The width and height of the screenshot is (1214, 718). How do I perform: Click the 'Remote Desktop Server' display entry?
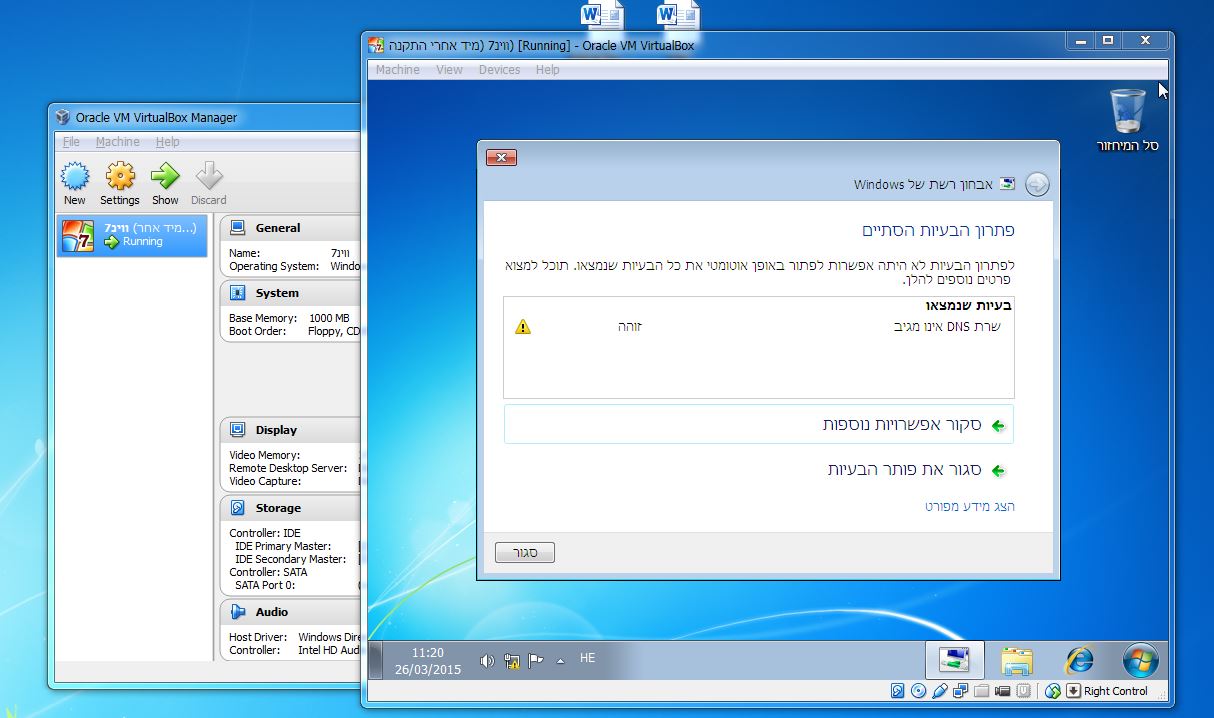tap(288, 468)
